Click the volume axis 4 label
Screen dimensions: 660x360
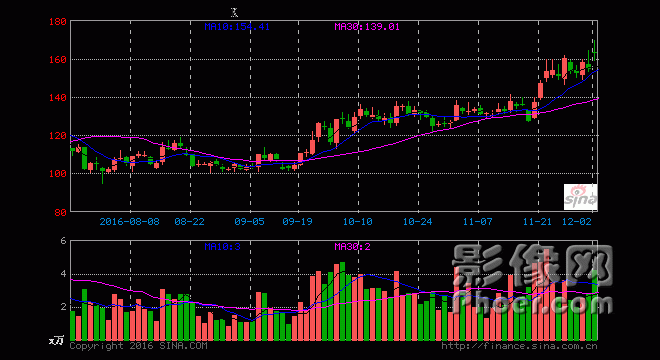point(64,274)
